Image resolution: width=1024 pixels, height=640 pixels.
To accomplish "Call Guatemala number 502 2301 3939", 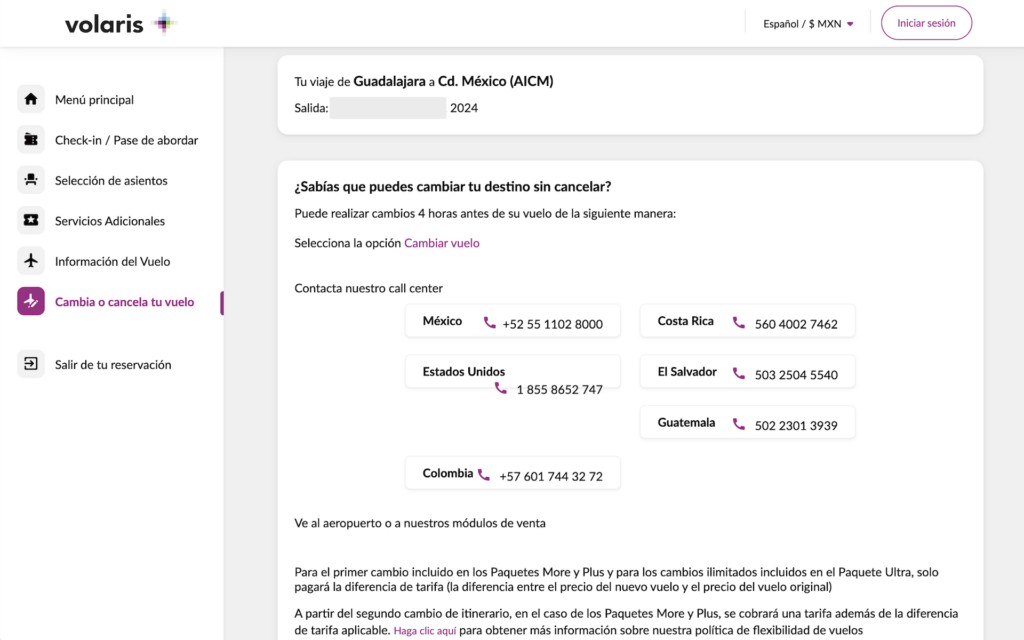I will (x=796, y=426).
